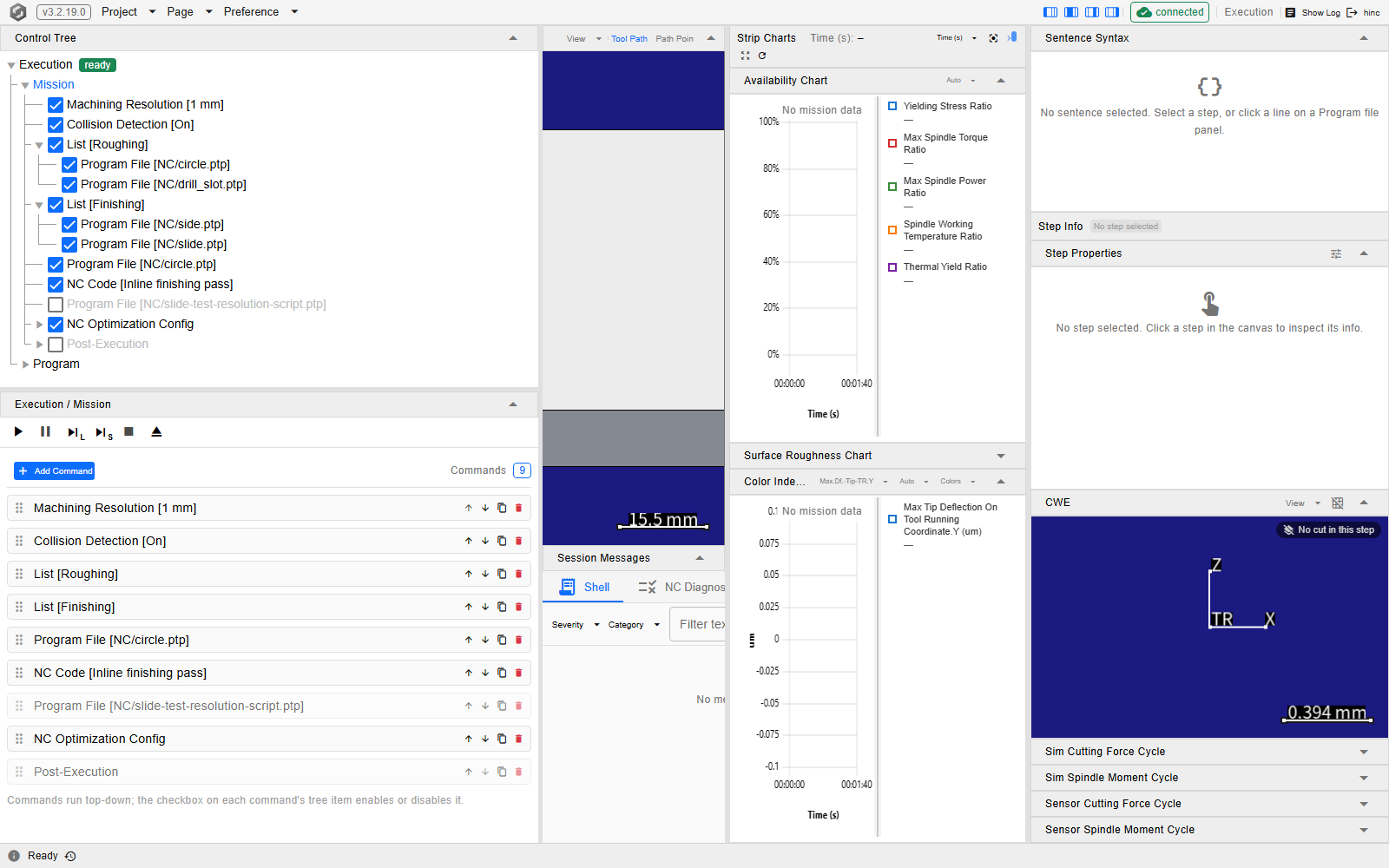The height and width of the screenshot is (868, 1389).
Task: Move List [Finishing] command down
Action: point(485,607)
